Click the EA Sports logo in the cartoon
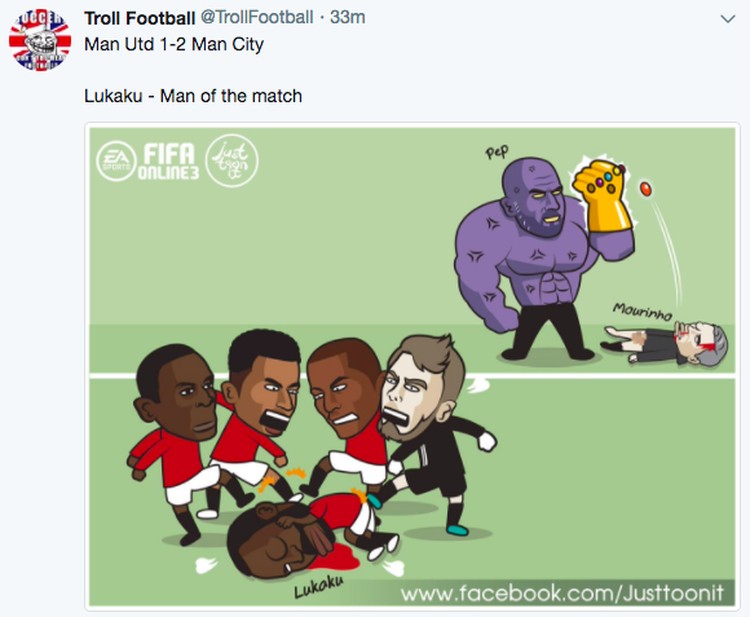 [x=116, y=161]
